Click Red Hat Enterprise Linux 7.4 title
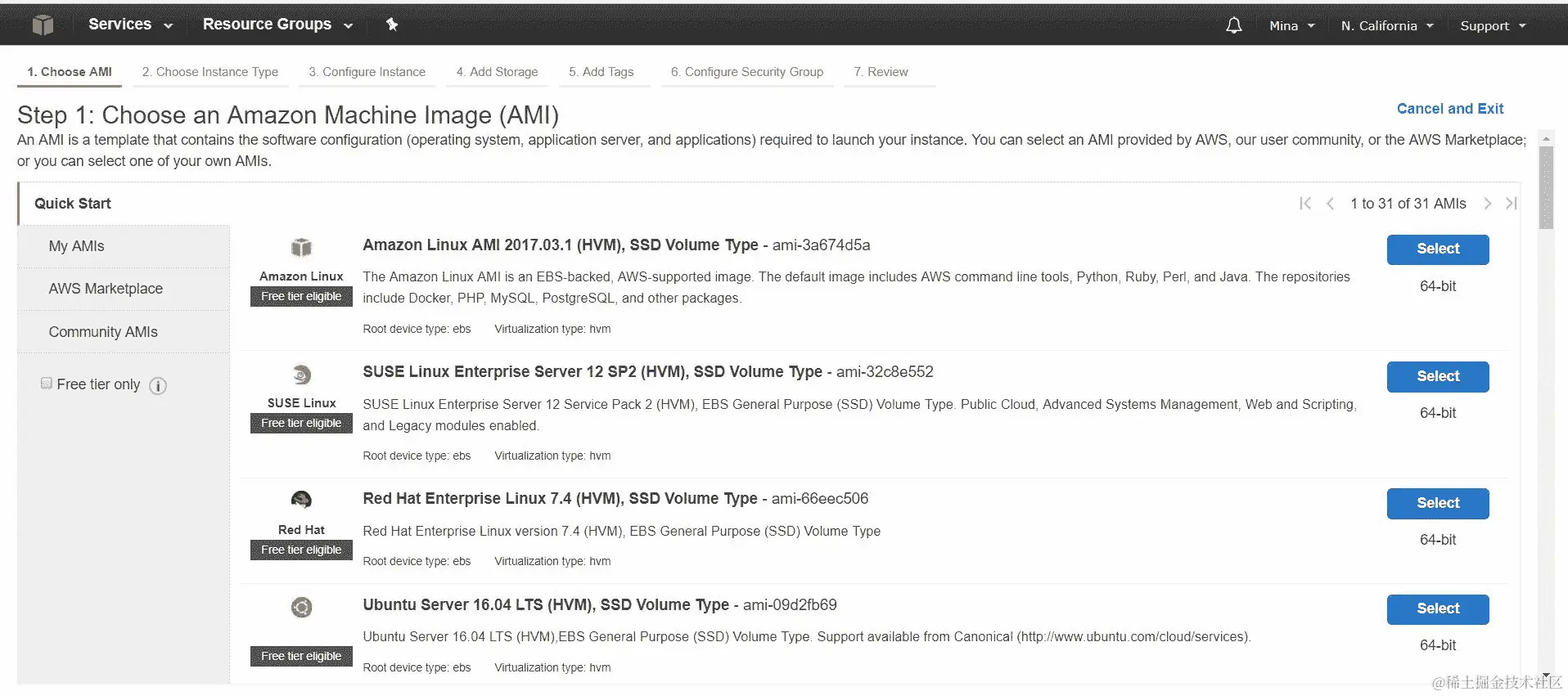The height and width of the screenshot is (696, 1568). click(x=561, y=499)
